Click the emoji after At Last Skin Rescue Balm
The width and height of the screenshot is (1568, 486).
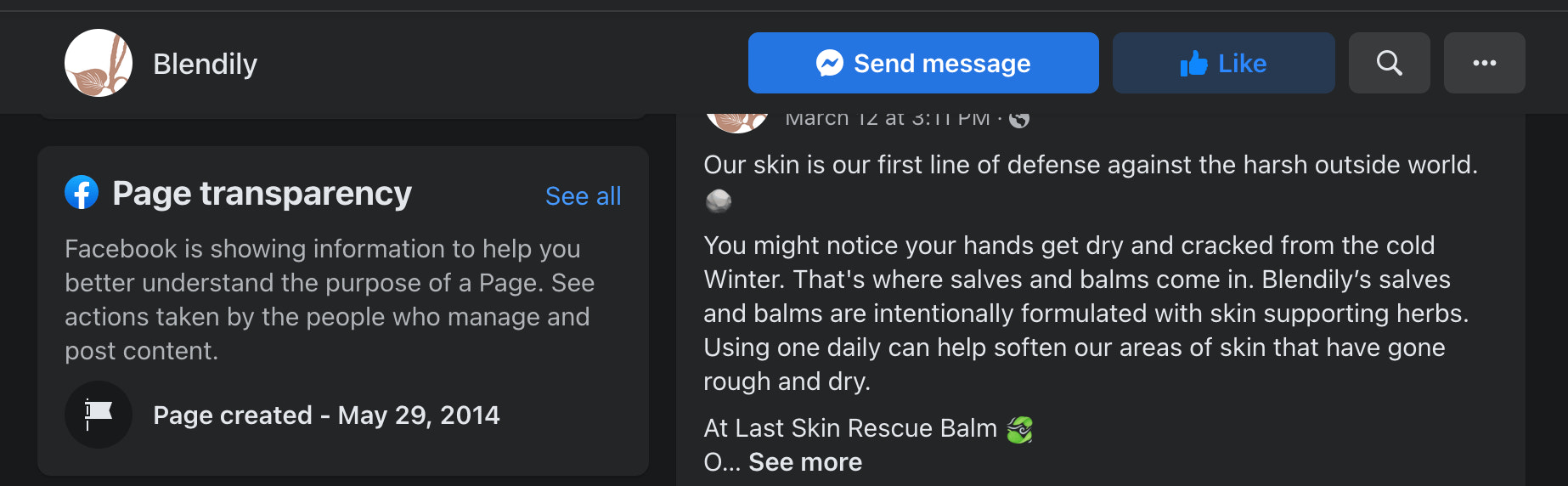click(x=1018, y=429)
